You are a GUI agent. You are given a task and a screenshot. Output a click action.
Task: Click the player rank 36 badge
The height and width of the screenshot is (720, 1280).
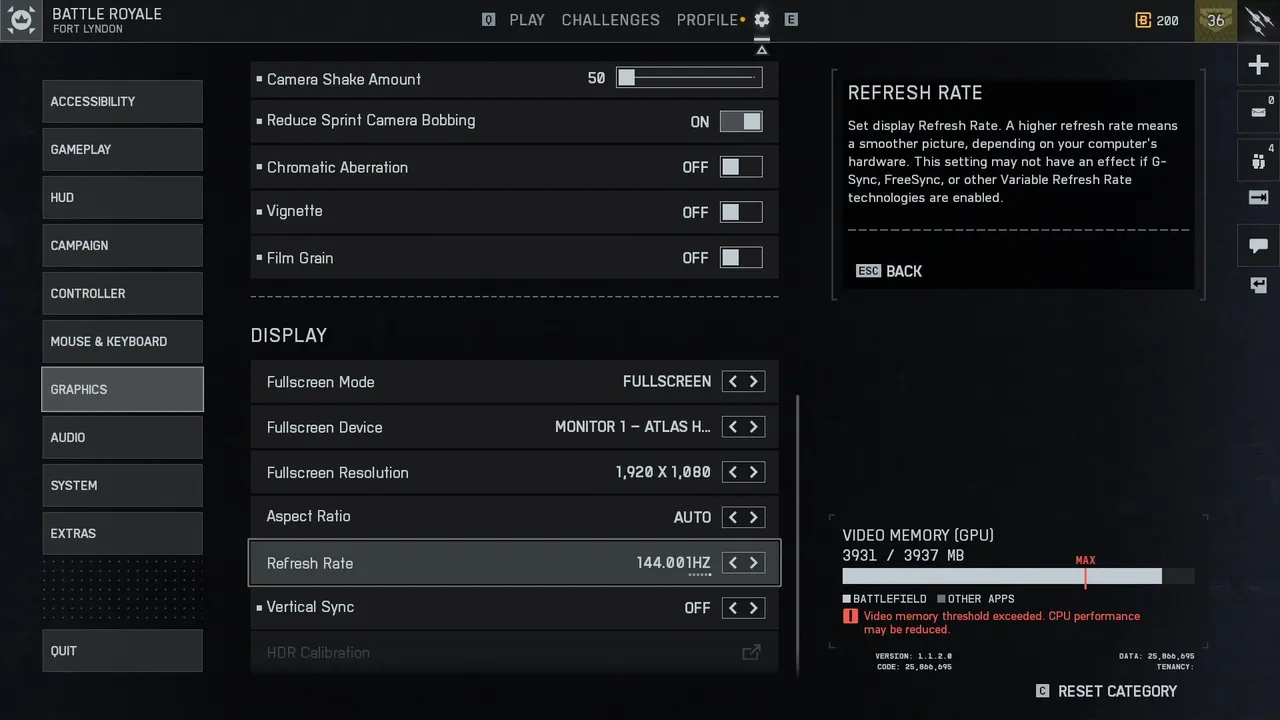coord(1215,21)
